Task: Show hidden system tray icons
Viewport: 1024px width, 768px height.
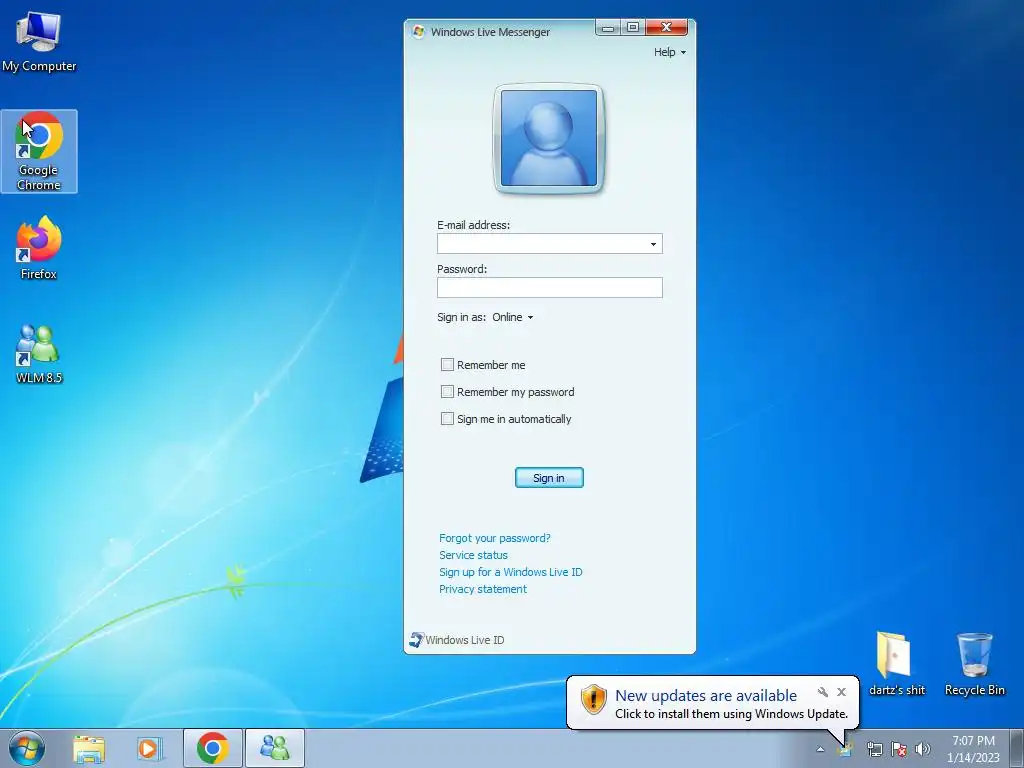Action: pyautogui.click(x=820, y=749)
